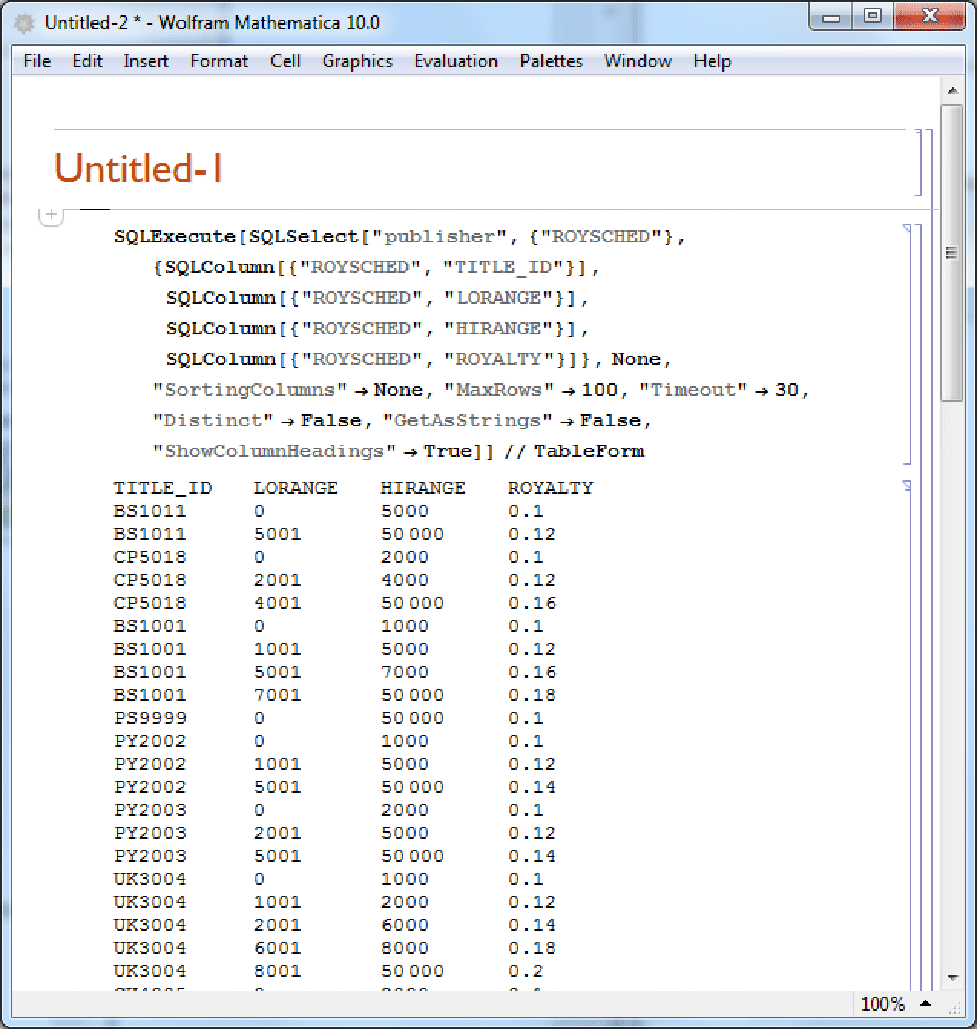
Task: Click the vertical scrollbar thumb
Action: (951, 250)
